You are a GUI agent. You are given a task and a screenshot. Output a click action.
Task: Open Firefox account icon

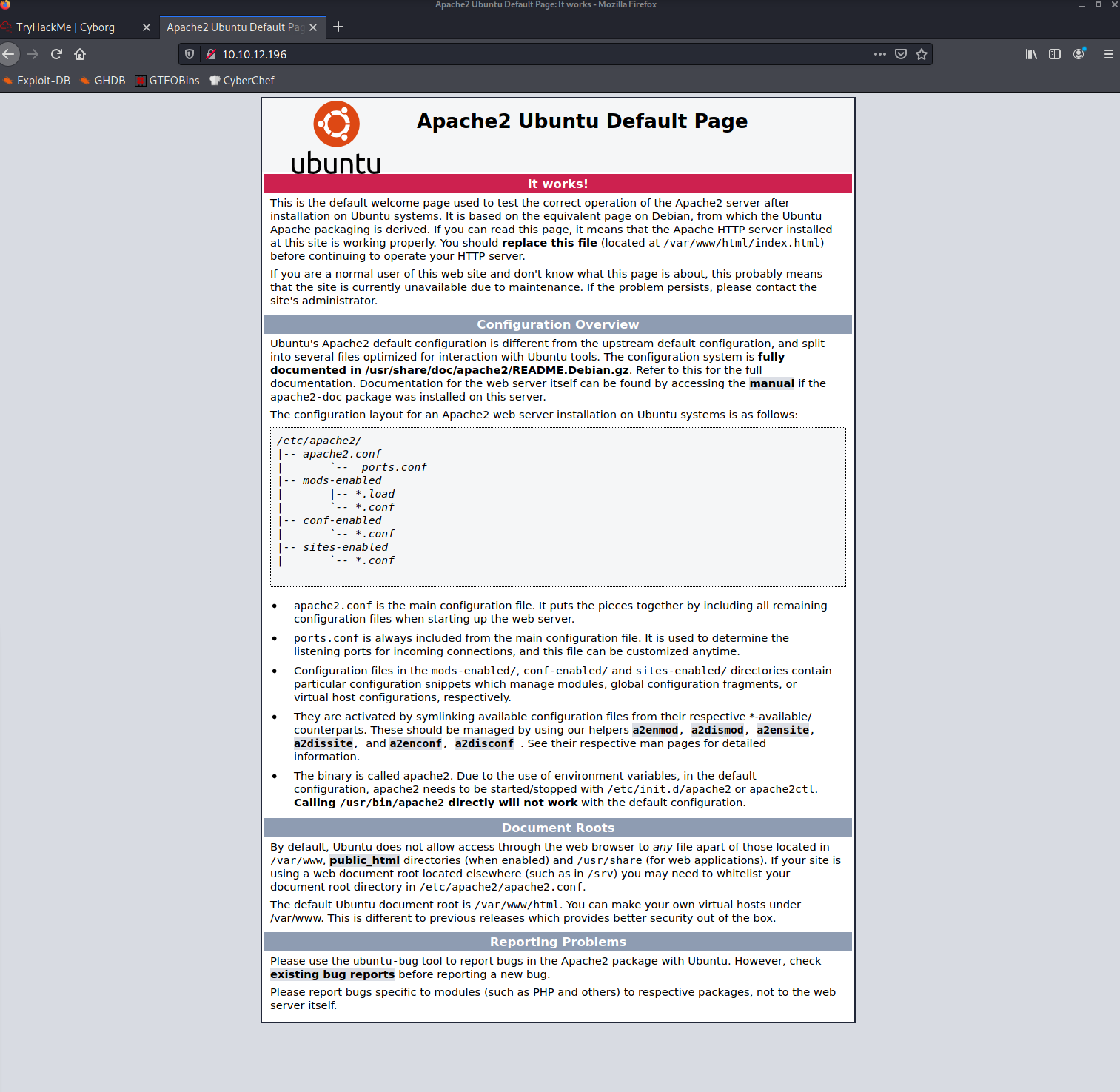click(x=1079, y=54)
